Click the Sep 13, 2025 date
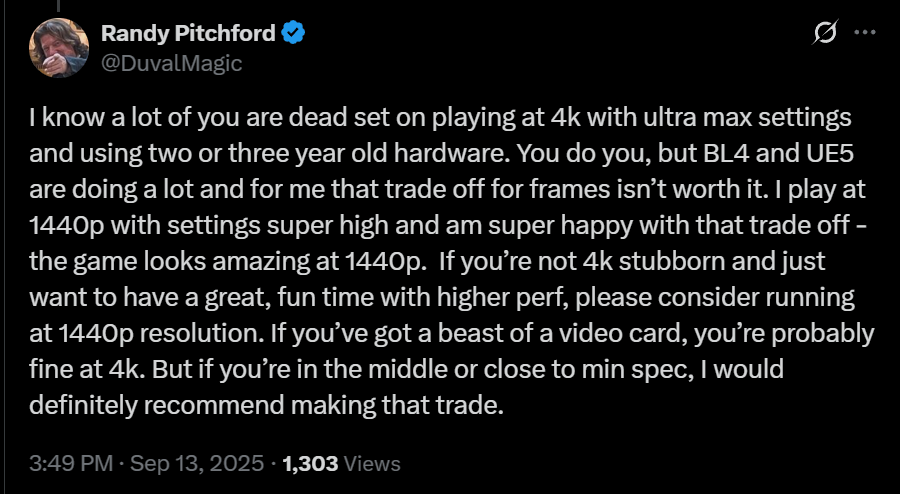 [x=197, y=463]
